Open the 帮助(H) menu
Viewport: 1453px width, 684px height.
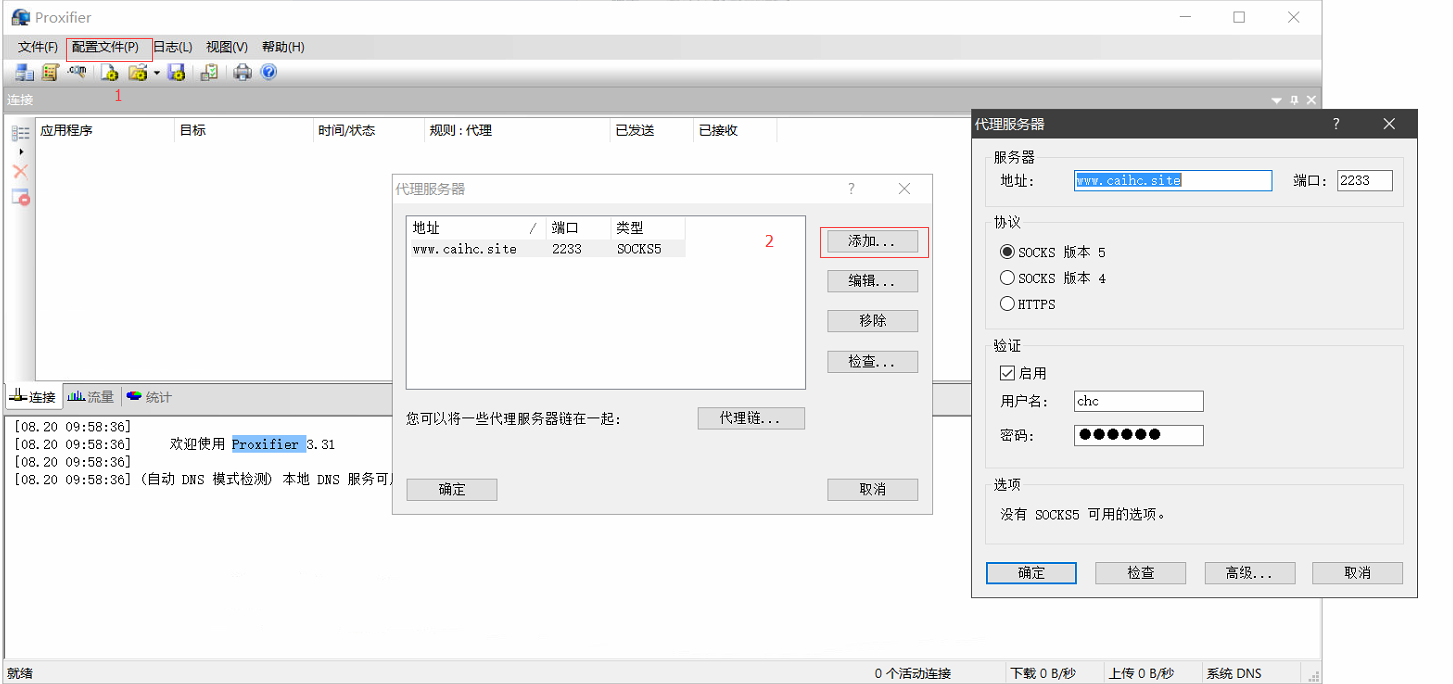tap(283, 47)
